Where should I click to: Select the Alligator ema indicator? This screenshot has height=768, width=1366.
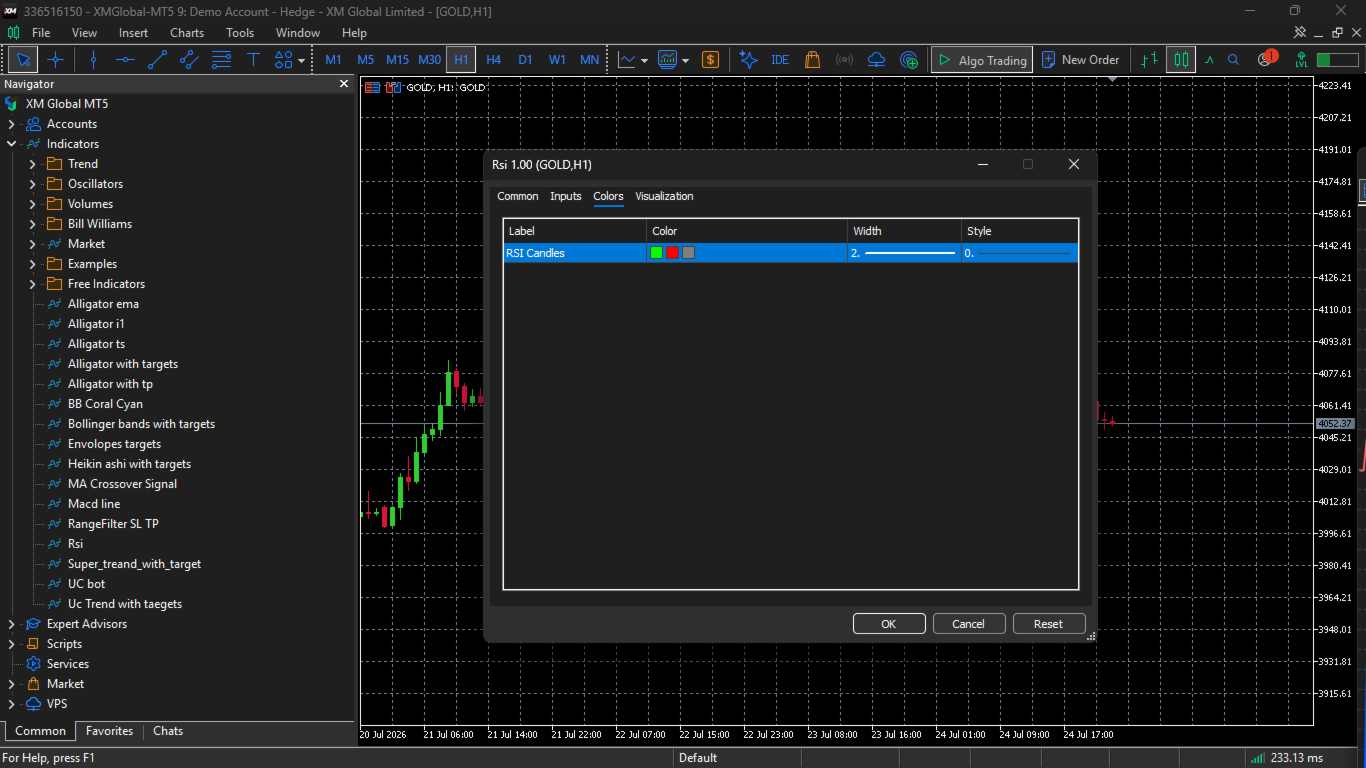(x=103, y=304)
